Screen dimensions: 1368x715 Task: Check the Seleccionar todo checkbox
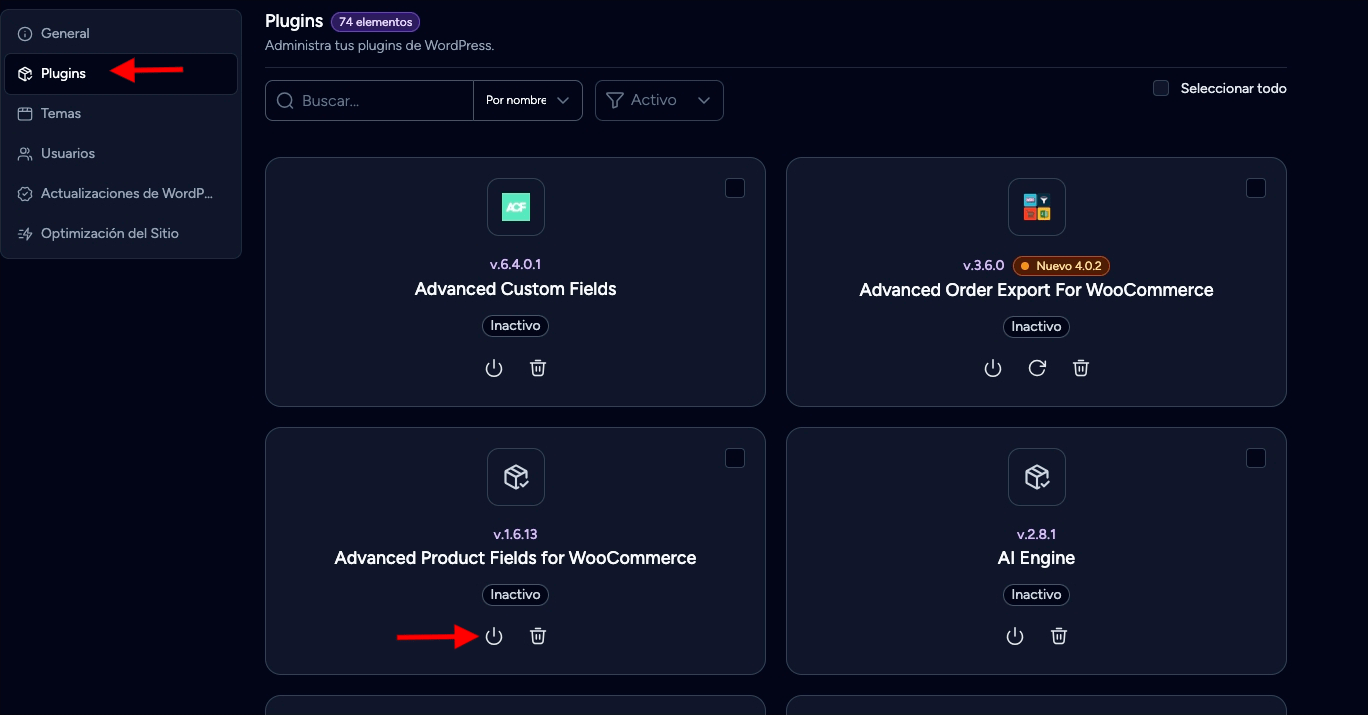(1161, 88)
